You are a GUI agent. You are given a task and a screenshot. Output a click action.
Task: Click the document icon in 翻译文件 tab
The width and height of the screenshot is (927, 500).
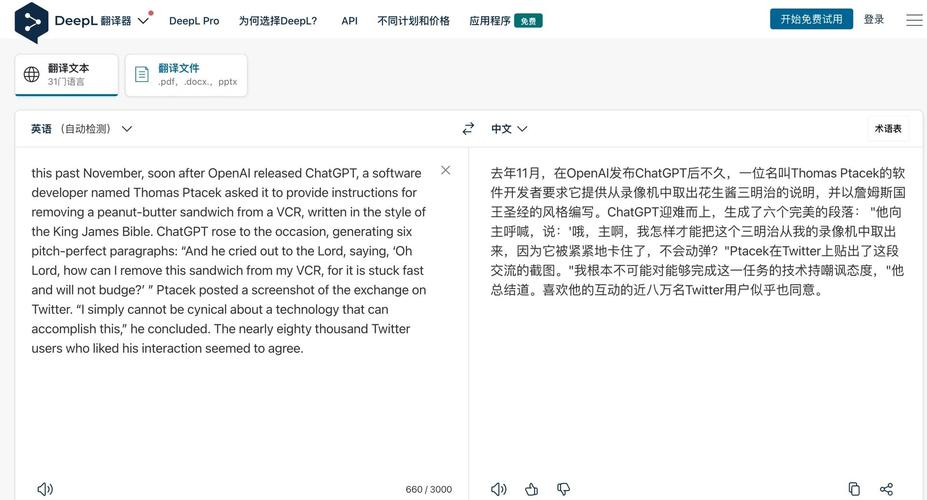142,74
